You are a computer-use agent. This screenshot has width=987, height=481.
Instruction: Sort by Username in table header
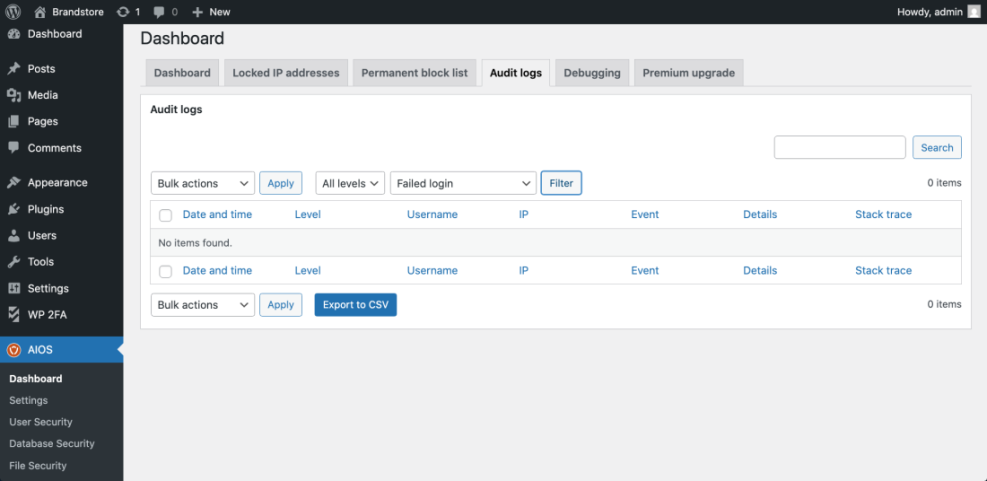[432, 214]
